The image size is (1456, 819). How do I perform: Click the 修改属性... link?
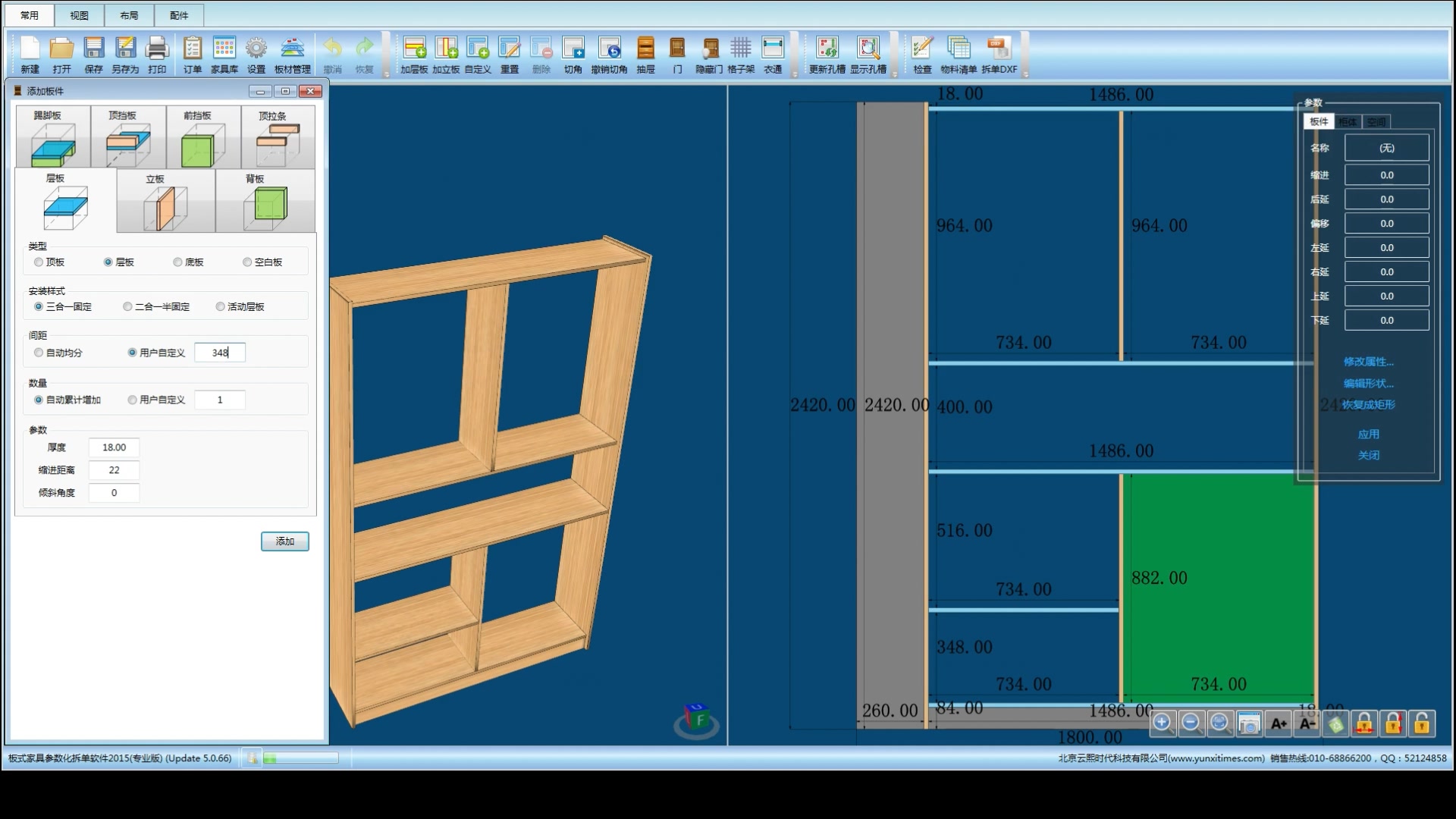click(x=1368, y=362)
